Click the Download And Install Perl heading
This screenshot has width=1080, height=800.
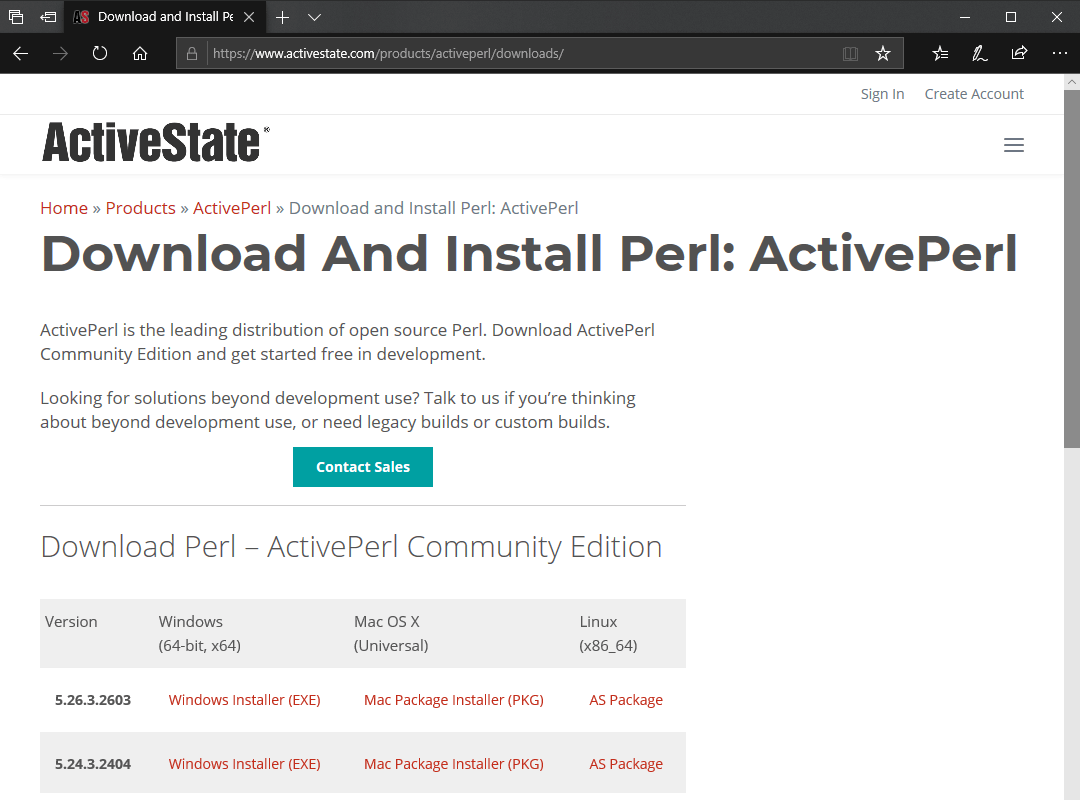pyautogui.click(x=529, y=254)
